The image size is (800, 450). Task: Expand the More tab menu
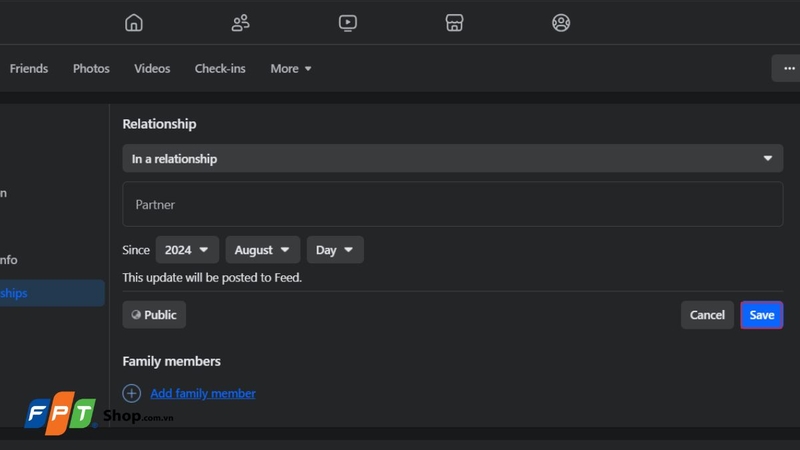pyautogui.click(x=291, y=68)
